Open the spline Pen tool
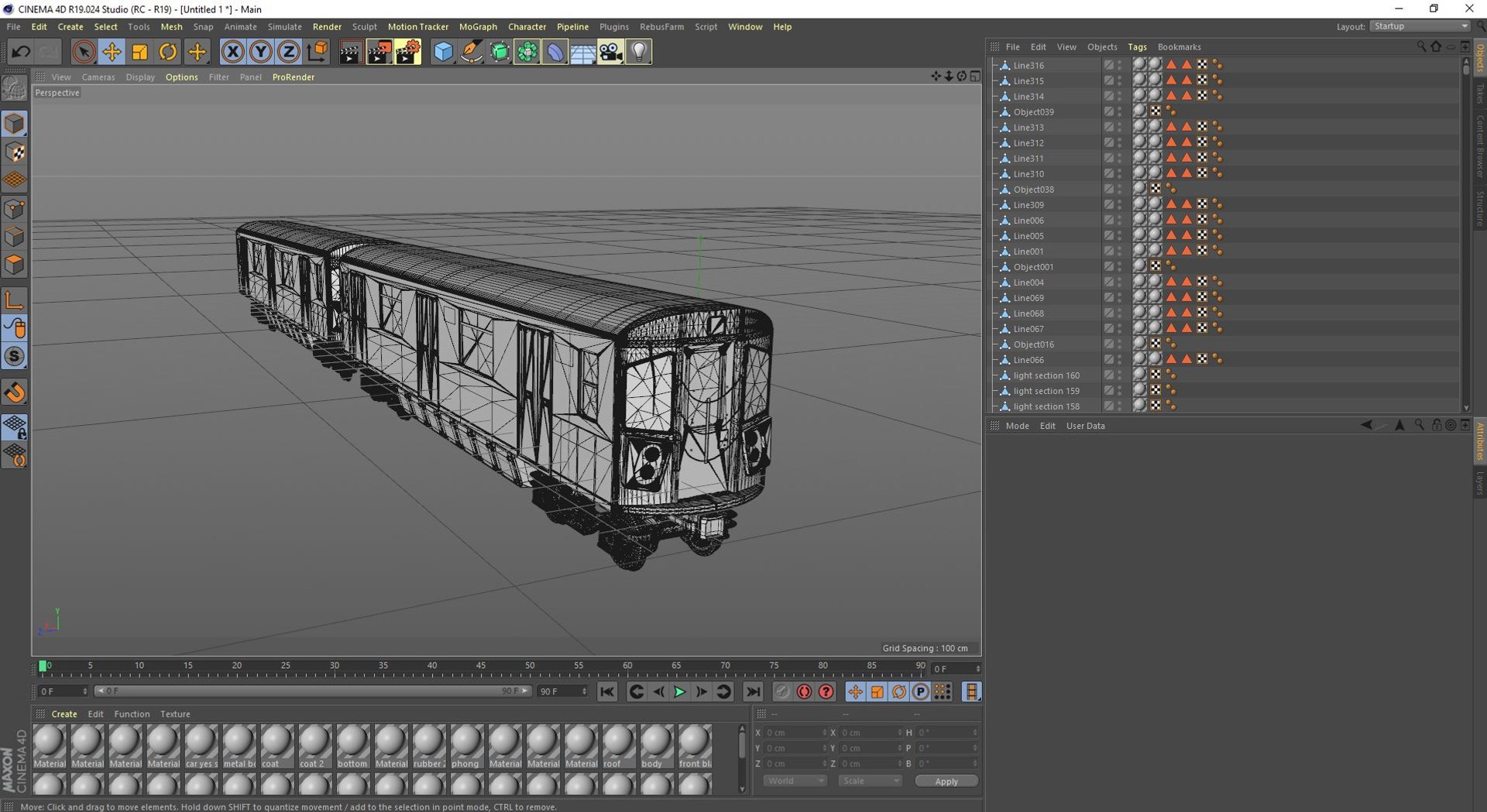This screenshot has height=812, width=1487. [x=471, y=52]
